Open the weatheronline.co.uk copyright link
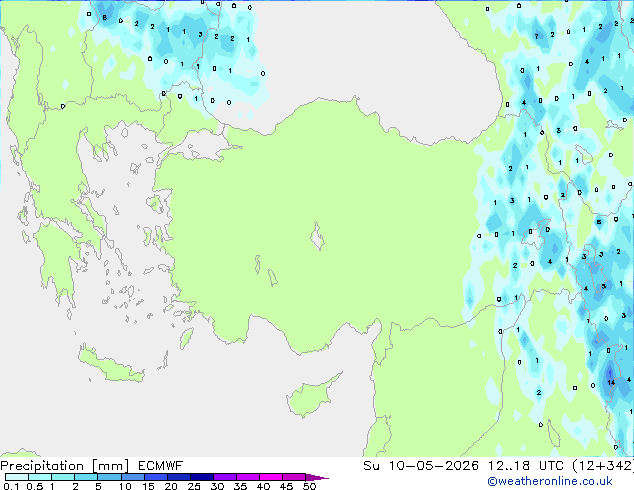 [x=549, y=482]
